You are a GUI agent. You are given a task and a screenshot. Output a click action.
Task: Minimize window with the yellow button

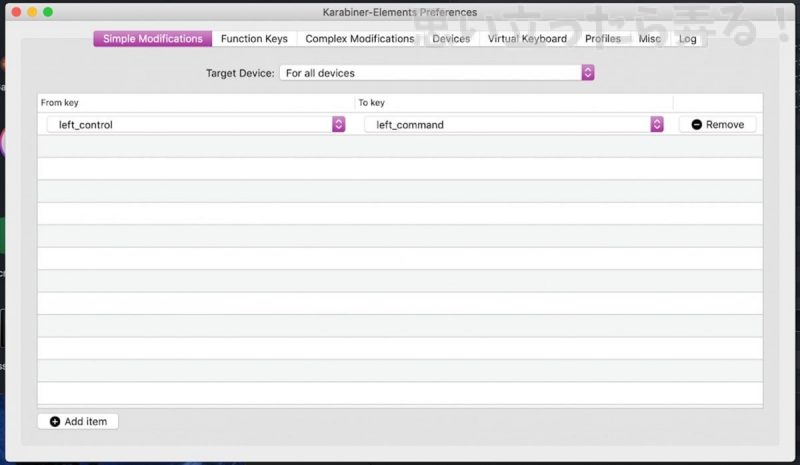pos(32,11)
